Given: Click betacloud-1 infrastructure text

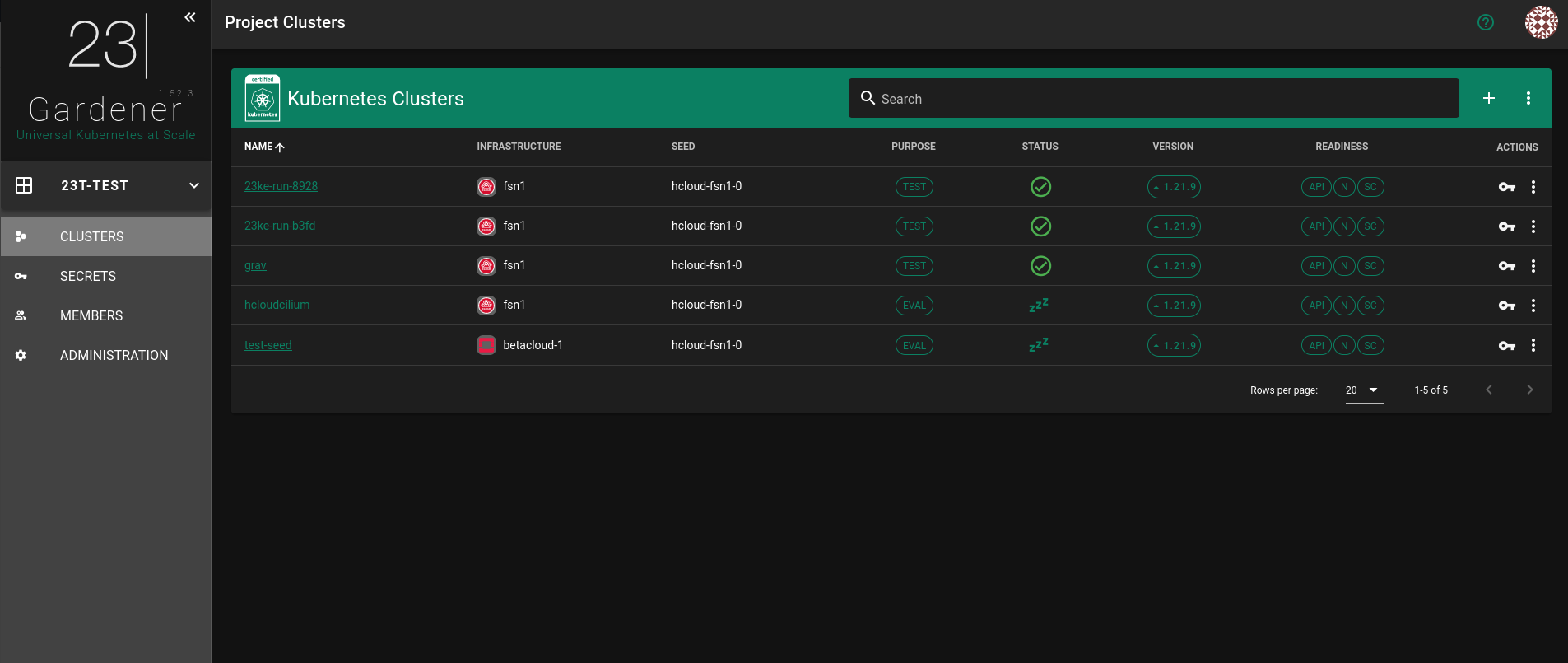Looking at the screenshot, I should [x=533, y=345].
